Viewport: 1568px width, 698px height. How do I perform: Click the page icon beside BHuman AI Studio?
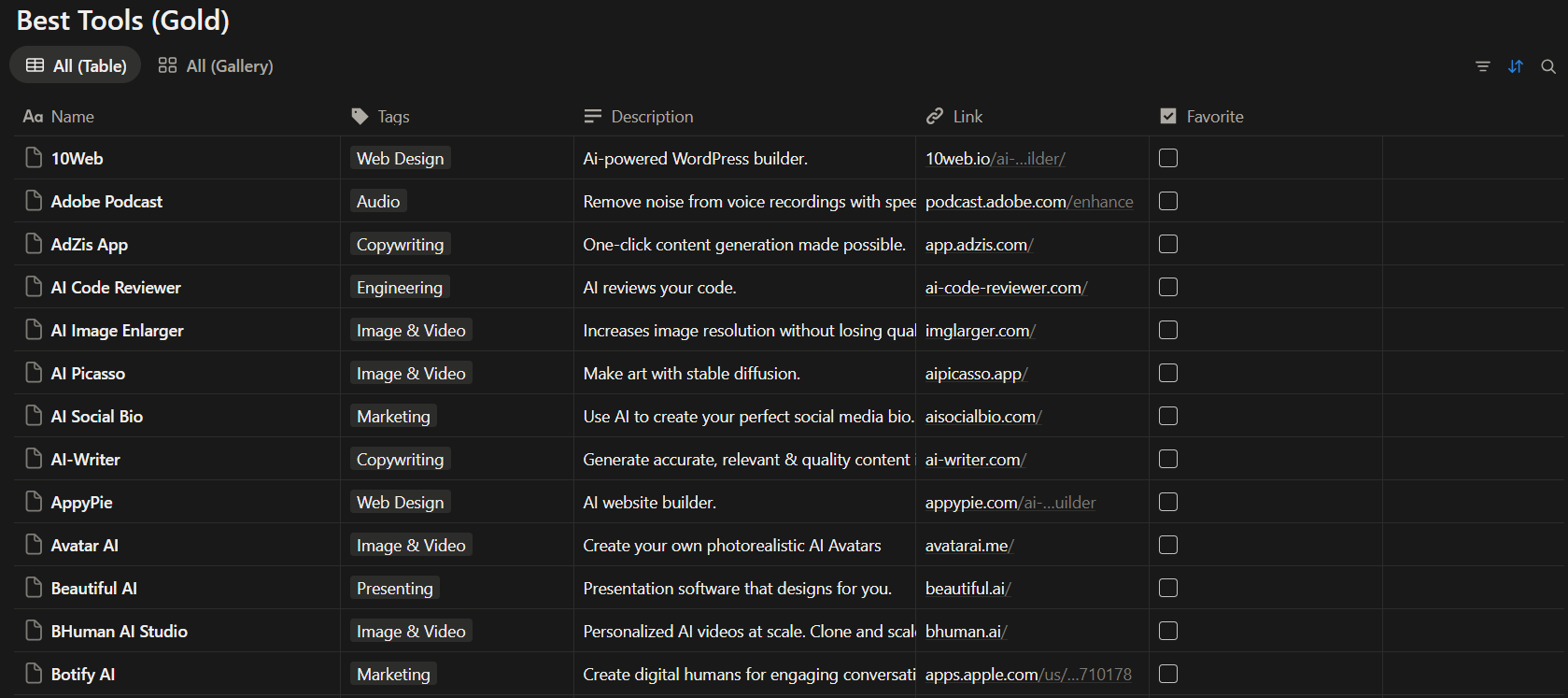pyautogui.click(x=34, y=631)
